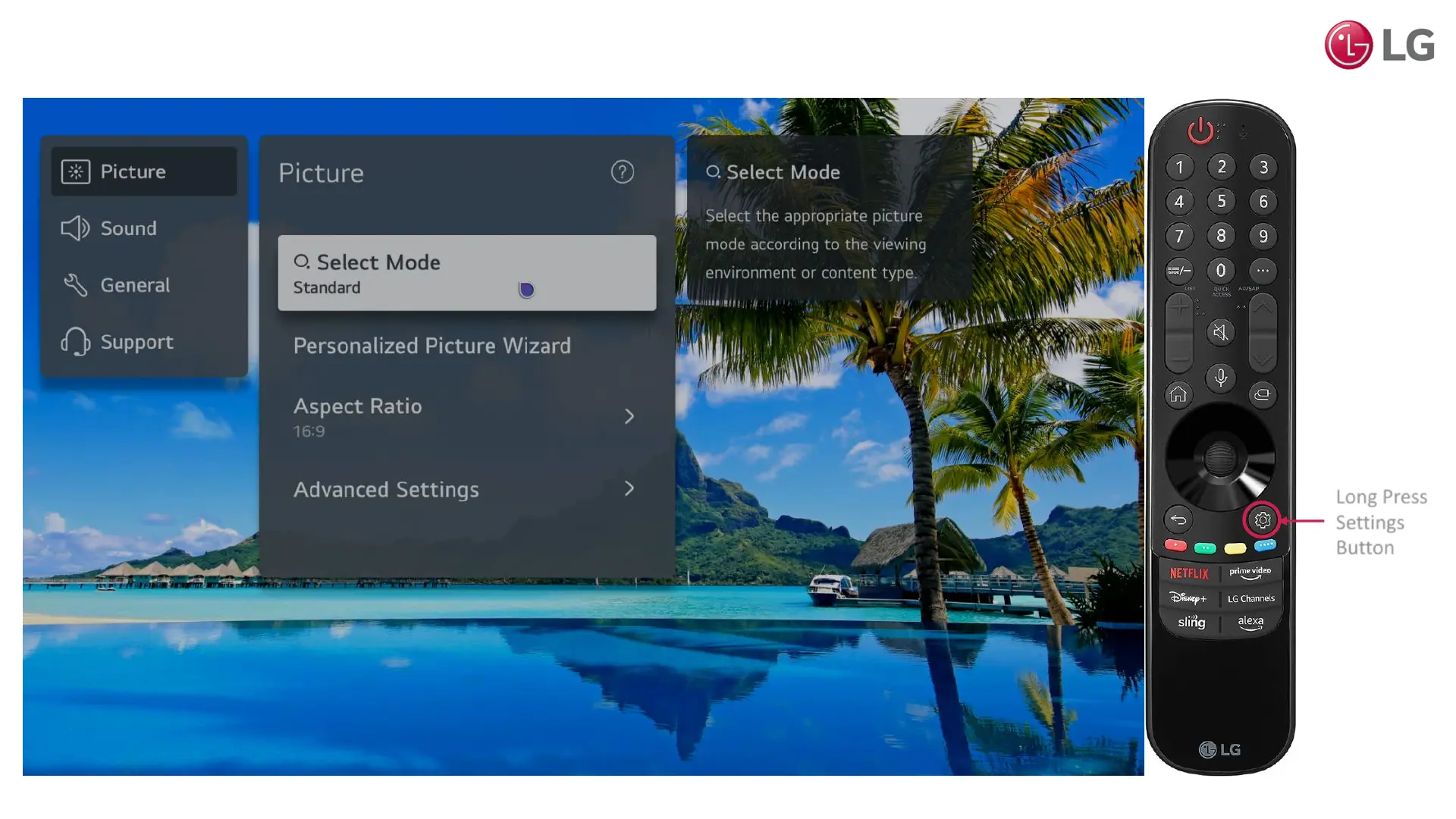Image resolution: width=1456 pixels, height=819 pixels.
Task: Expand the Aspect Ratio chevron
Action: click(629, 416)
